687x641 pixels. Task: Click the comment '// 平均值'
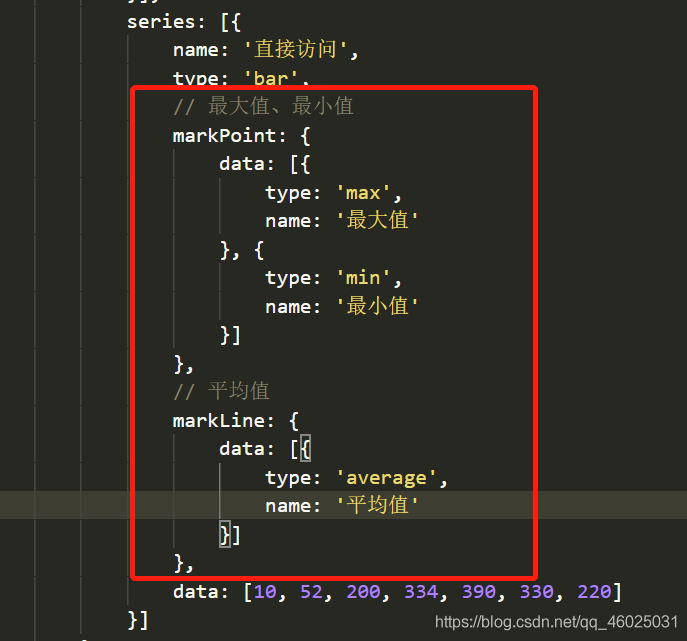click(221, 391)
